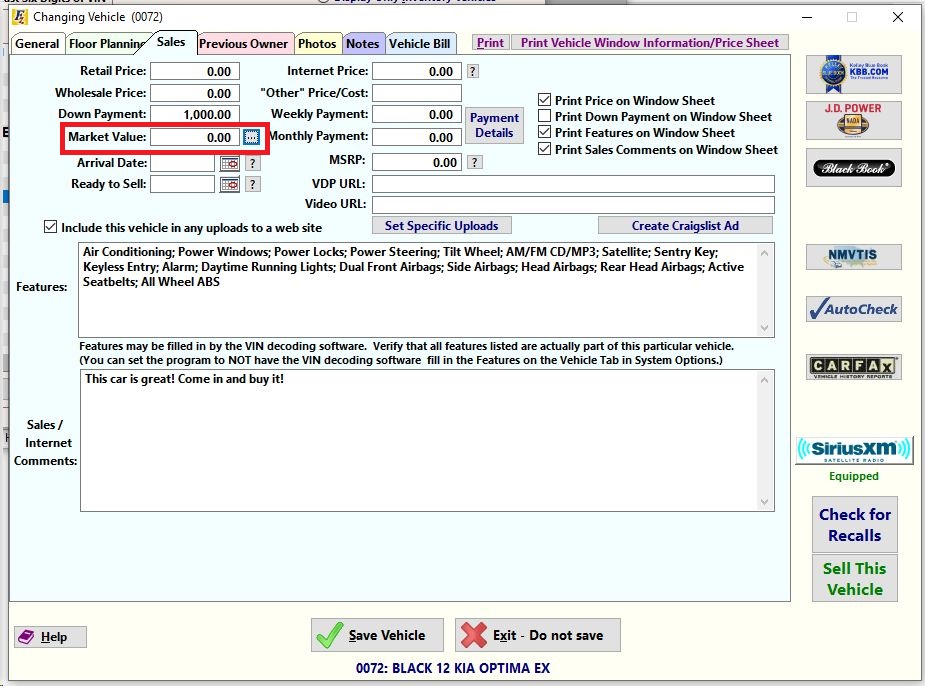Click the Down Payment field
The image size is (925, 686).
pos(195,114)
